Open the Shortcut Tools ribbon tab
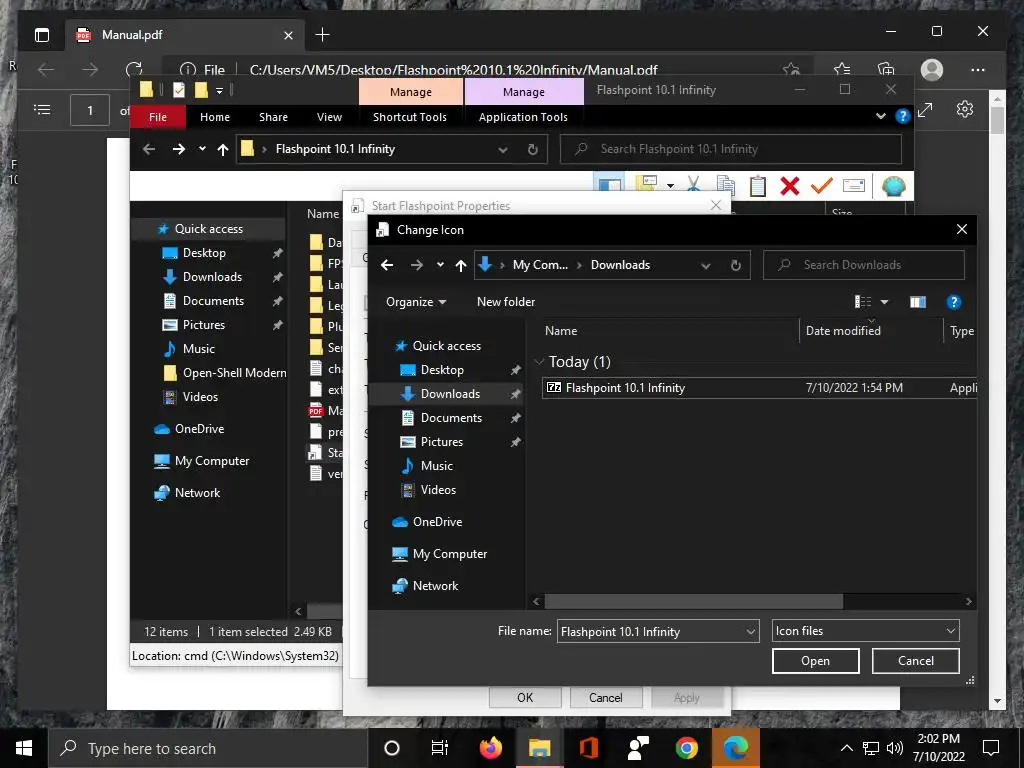The width and height of the screenshot is (1024, 768). (409, 117)
